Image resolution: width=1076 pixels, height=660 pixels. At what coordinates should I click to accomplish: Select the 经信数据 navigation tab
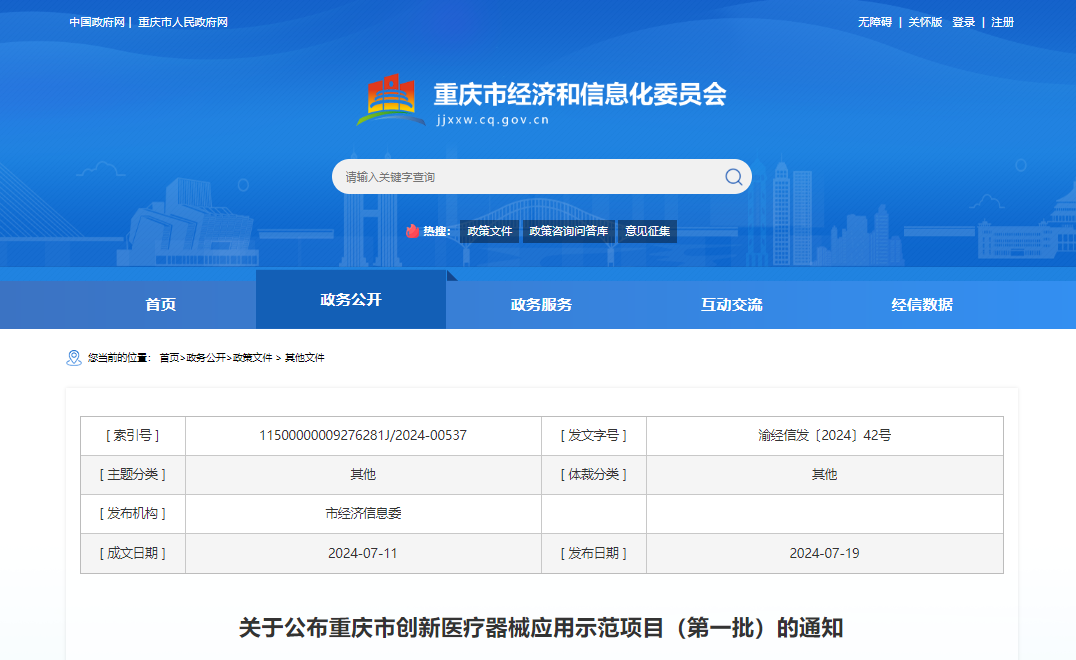[922, 305]
